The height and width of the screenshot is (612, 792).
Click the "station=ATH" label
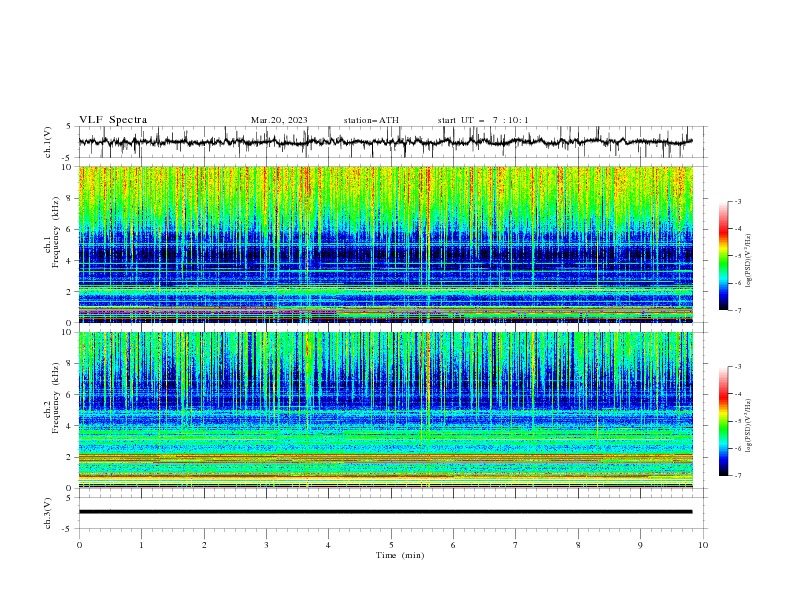tap(371, 120)
